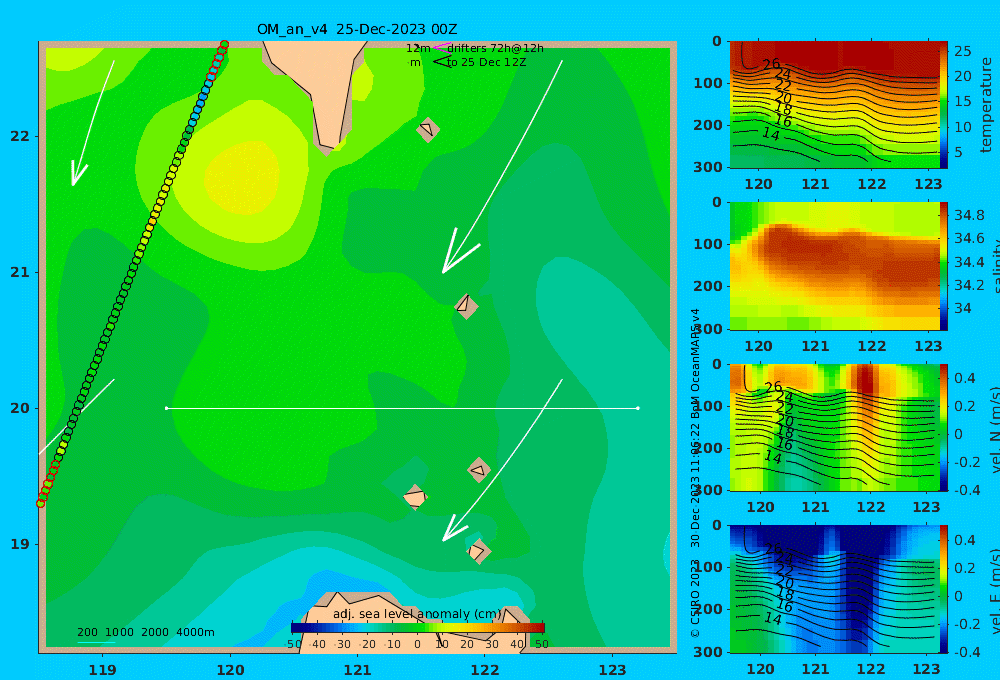Open the salinity section panel
The image size is (1000, 680).
(x=834, y=266)
